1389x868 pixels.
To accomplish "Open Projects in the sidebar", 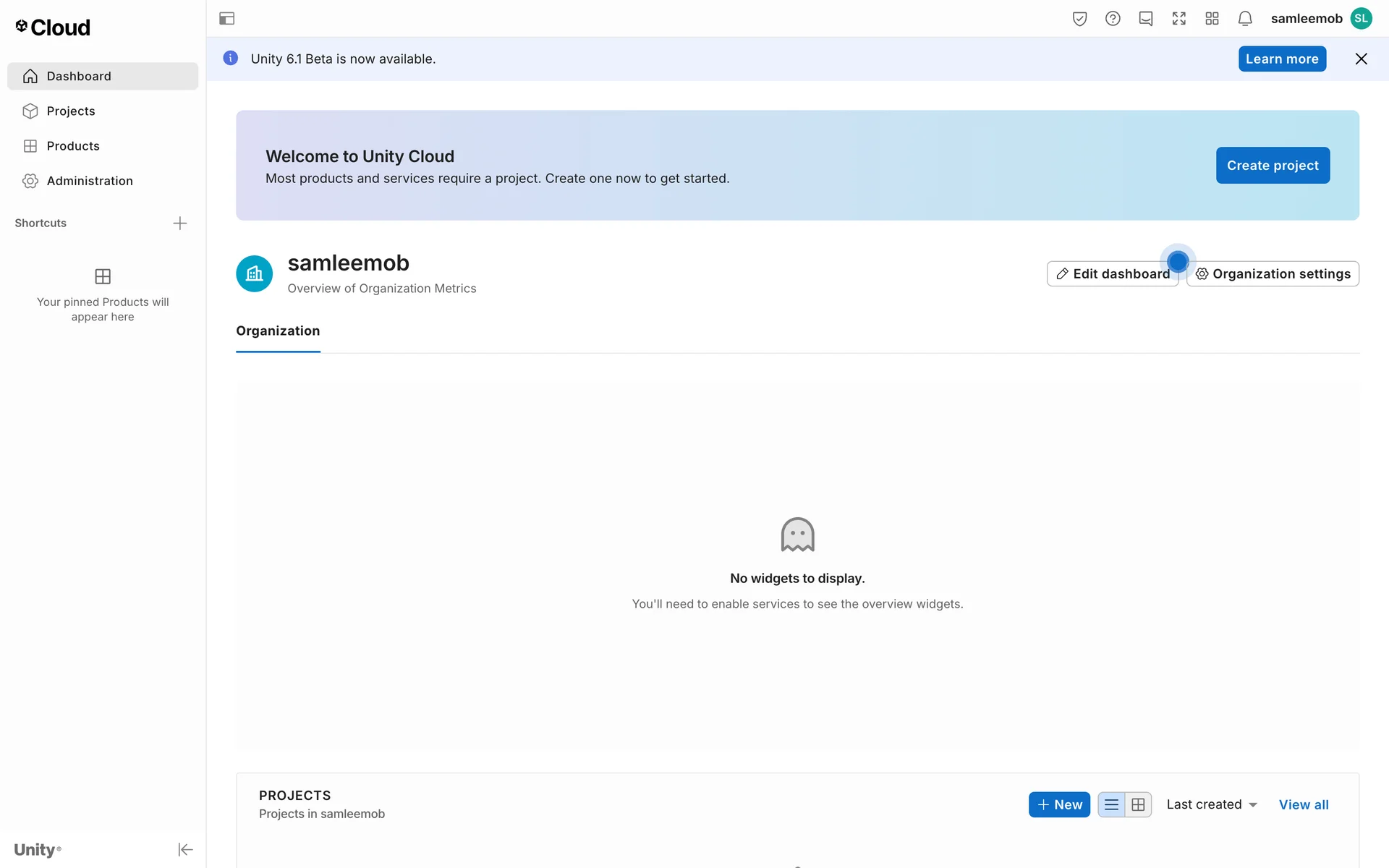I will pos(71,111).
